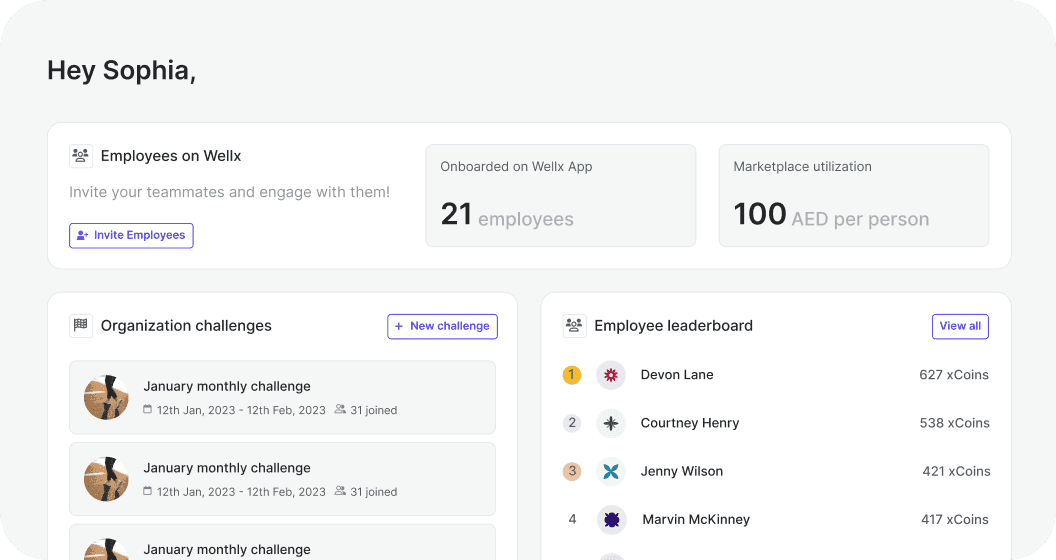This screenshot has width=1056, height=560.
Task: Click the 538 xCoins value
Action: click(954, 423)
